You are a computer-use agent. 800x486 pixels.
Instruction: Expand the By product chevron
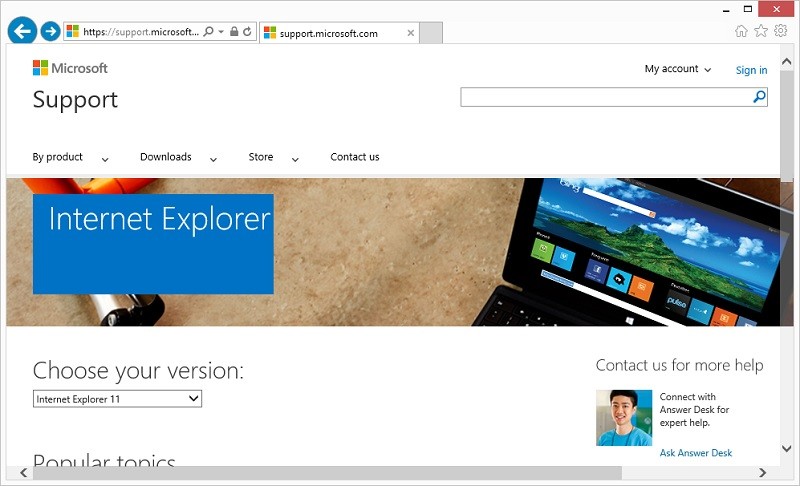pos(105,160)
